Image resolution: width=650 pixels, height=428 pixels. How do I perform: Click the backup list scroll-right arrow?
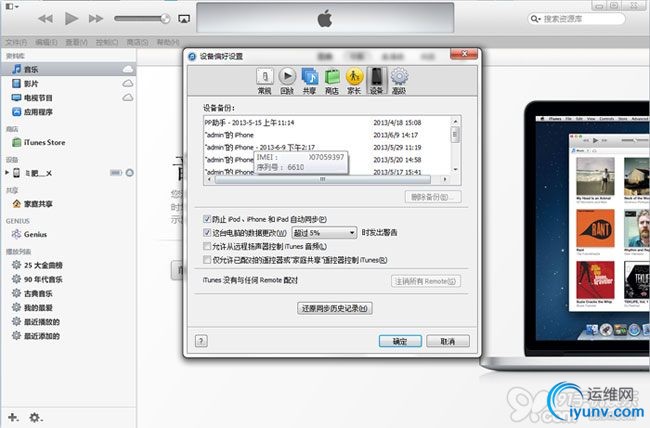click(x=445, y=179)
